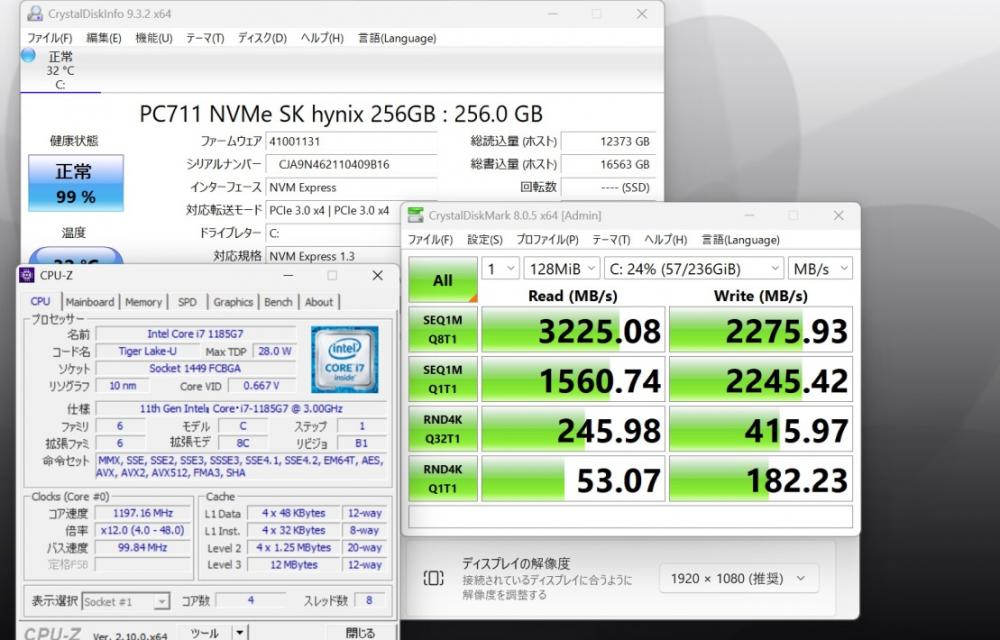The height and width of the screenshot is (640, 1000).
Task: Click the CrystalDiskInfo app icon in title bar
Action: coord(36,13)
